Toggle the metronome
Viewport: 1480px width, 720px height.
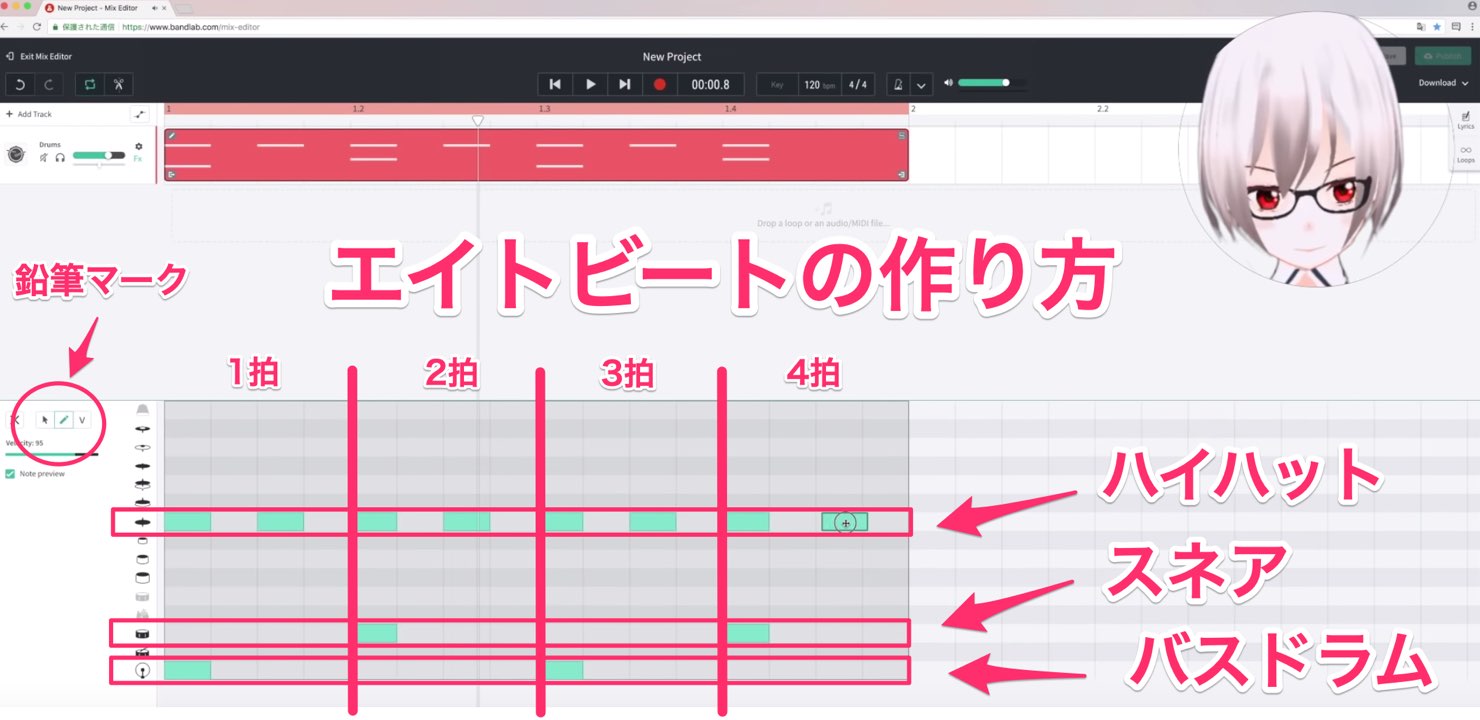click(x=898, y=85)
